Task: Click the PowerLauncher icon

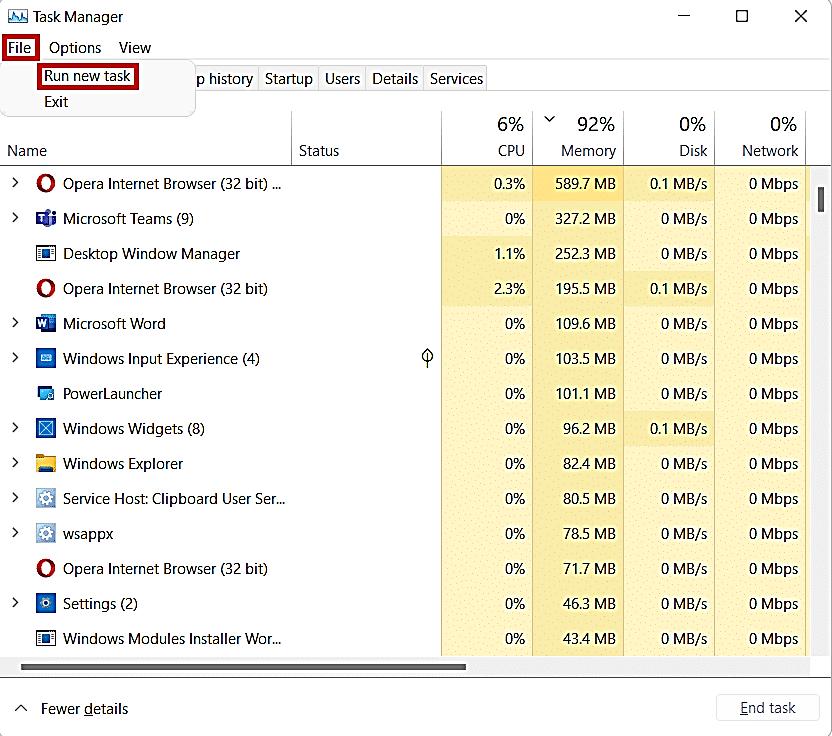Action: coord(45,393)
